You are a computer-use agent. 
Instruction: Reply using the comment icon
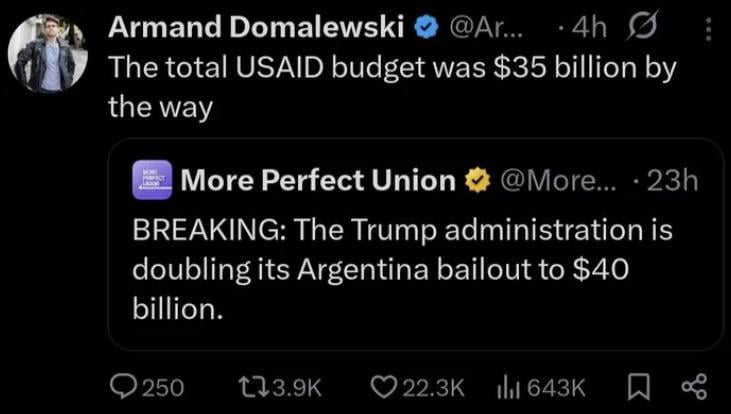click(x=128, y=386)
